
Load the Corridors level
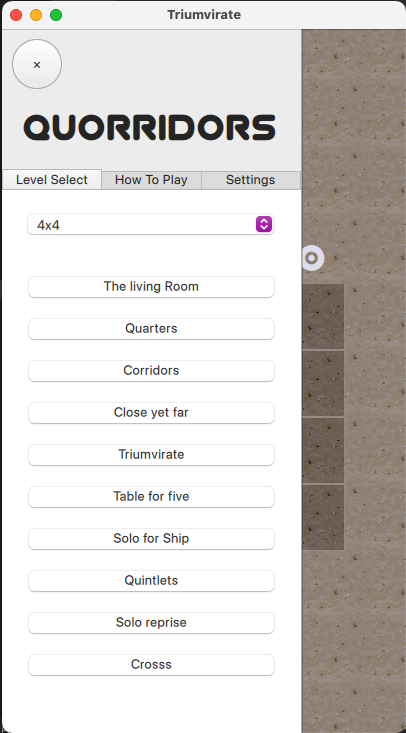pos(151,371)
